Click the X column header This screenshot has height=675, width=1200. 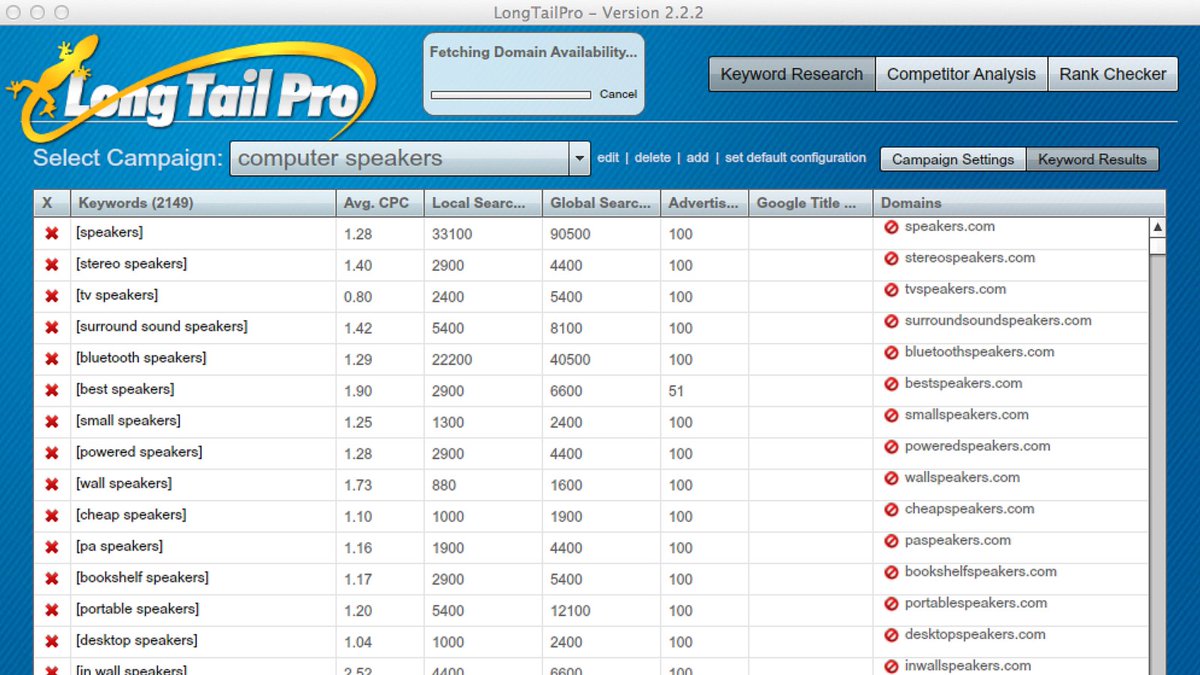tap(52, 203)
